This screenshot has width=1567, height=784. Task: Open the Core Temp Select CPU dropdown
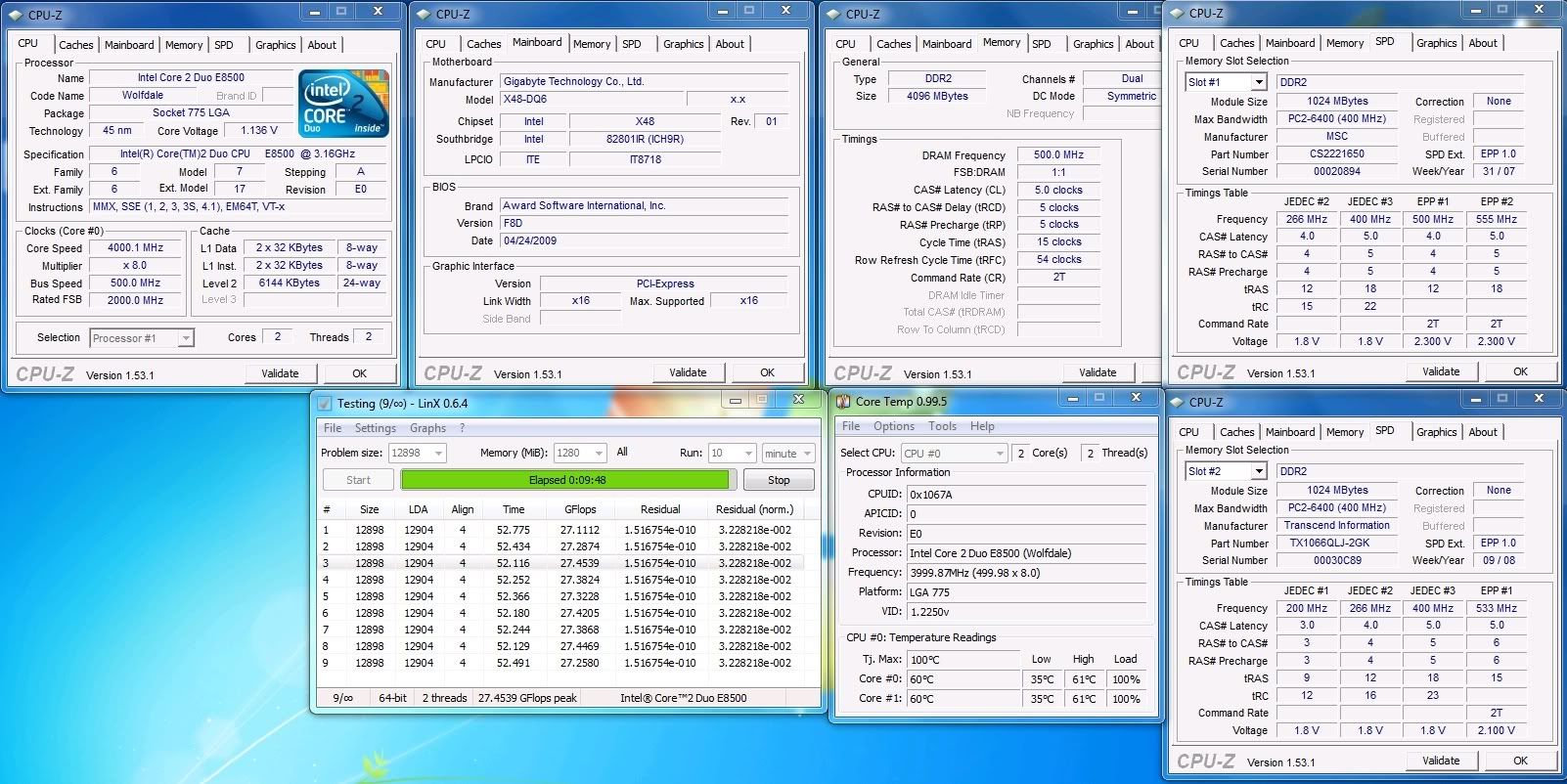pos(1000,454)
